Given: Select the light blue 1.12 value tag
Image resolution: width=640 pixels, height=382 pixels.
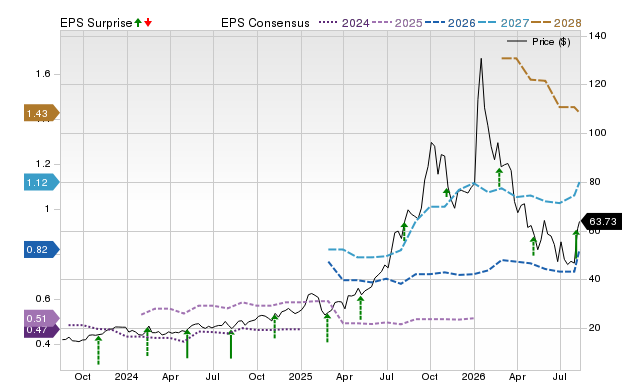Looking at the screenshot, I should (x=42, y=182).
